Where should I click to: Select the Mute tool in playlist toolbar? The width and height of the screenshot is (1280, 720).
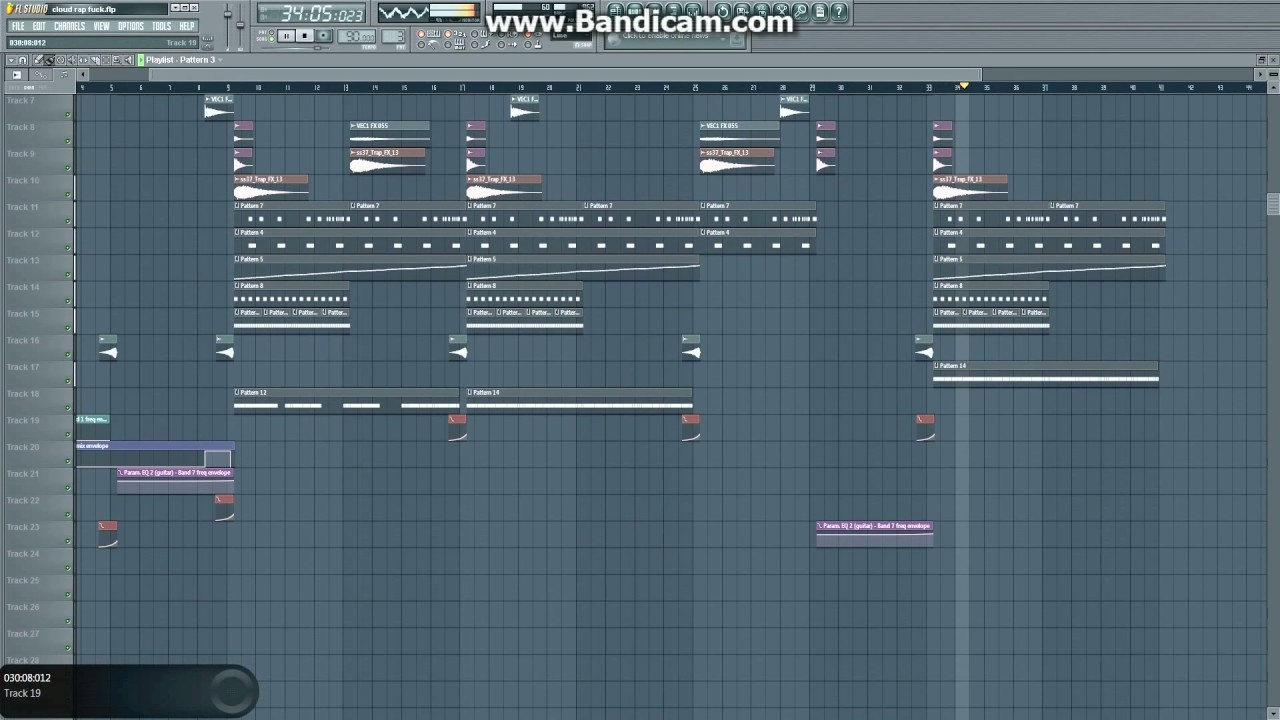[x=72, y=60]
